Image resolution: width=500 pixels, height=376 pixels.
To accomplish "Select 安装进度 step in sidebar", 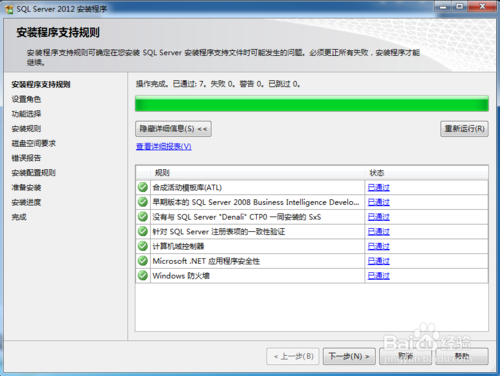I will pos(26,202).
